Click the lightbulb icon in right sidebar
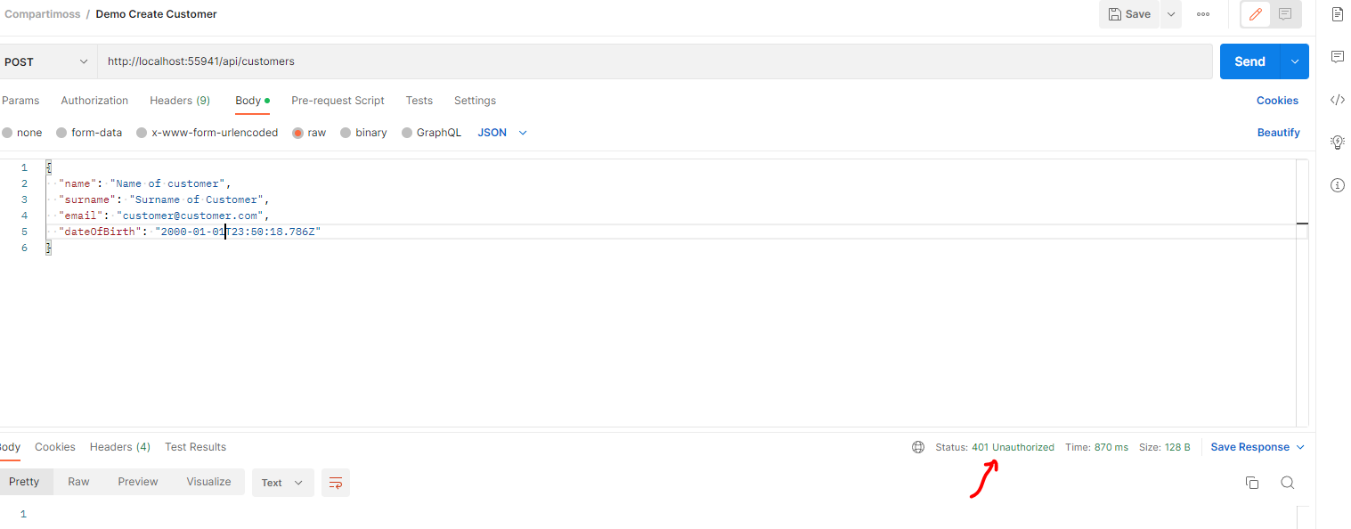The height and width of the screenshot is (529, 1351). coord(1337,142)
